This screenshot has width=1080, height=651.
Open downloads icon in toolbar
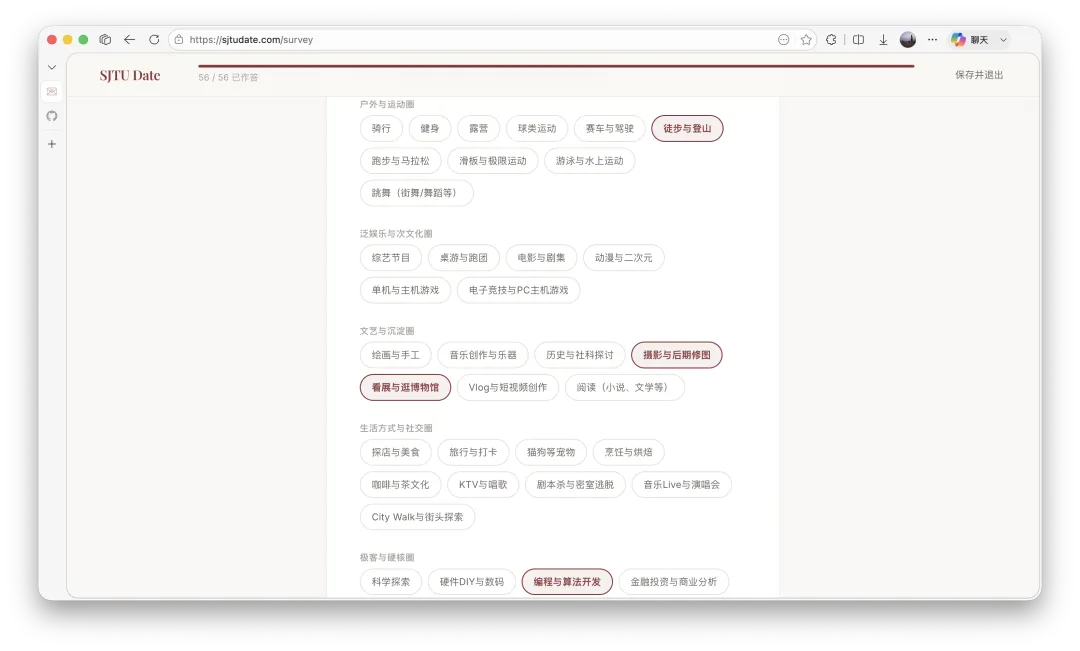(x=883, y=40)
